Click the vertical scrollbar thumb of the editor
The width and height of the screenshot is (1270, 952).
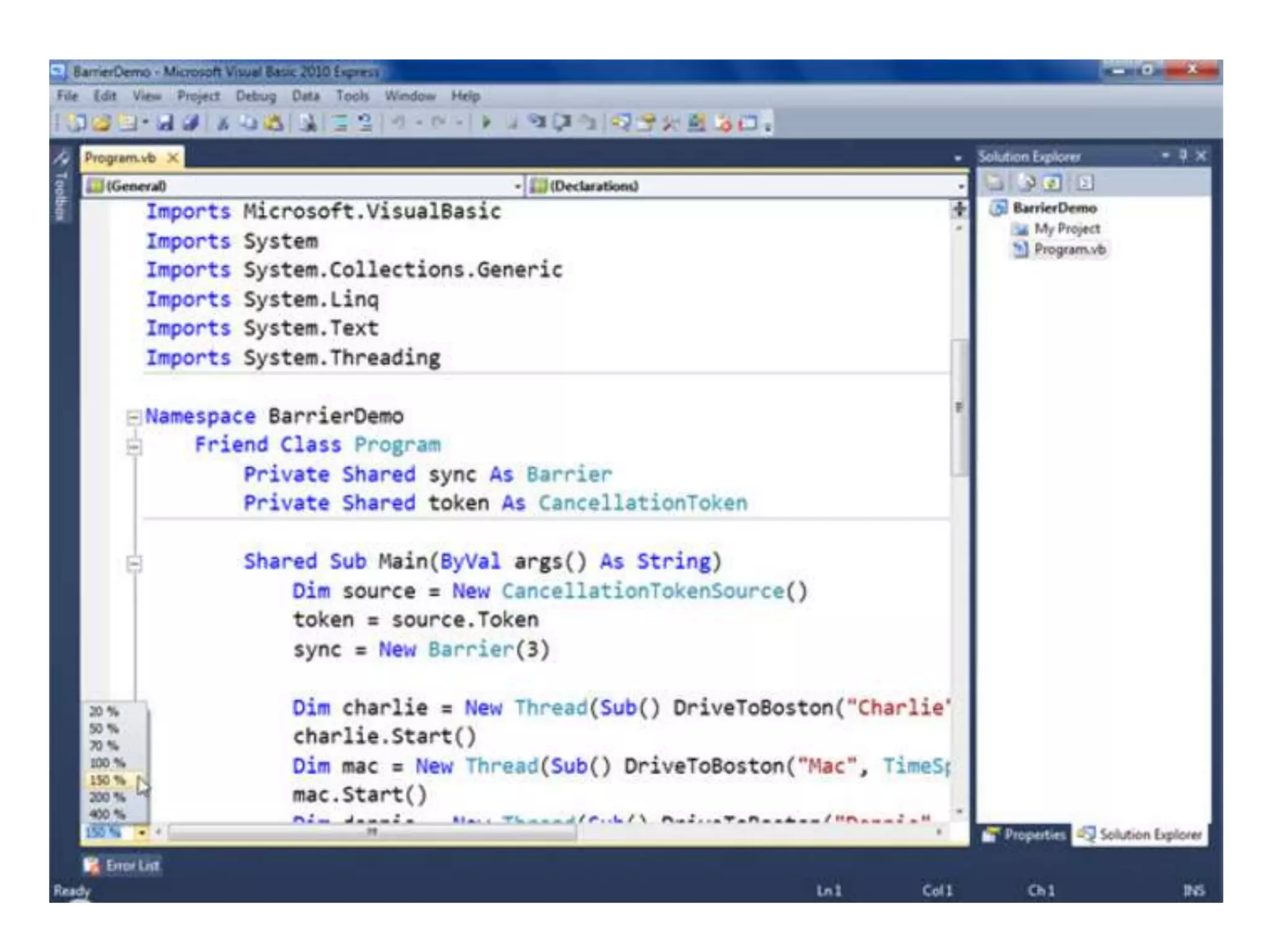pyautogui.click(x=959, y=407)
